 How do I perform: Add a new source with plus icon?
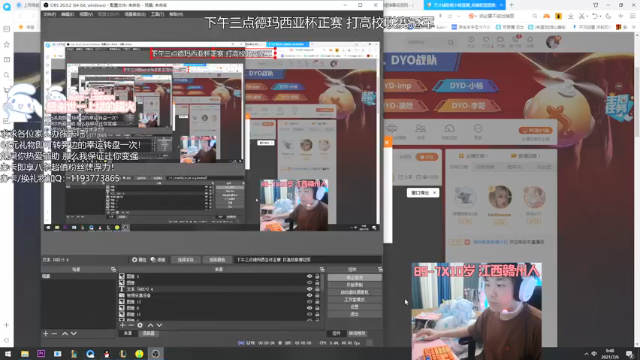[x=122, y=325]
